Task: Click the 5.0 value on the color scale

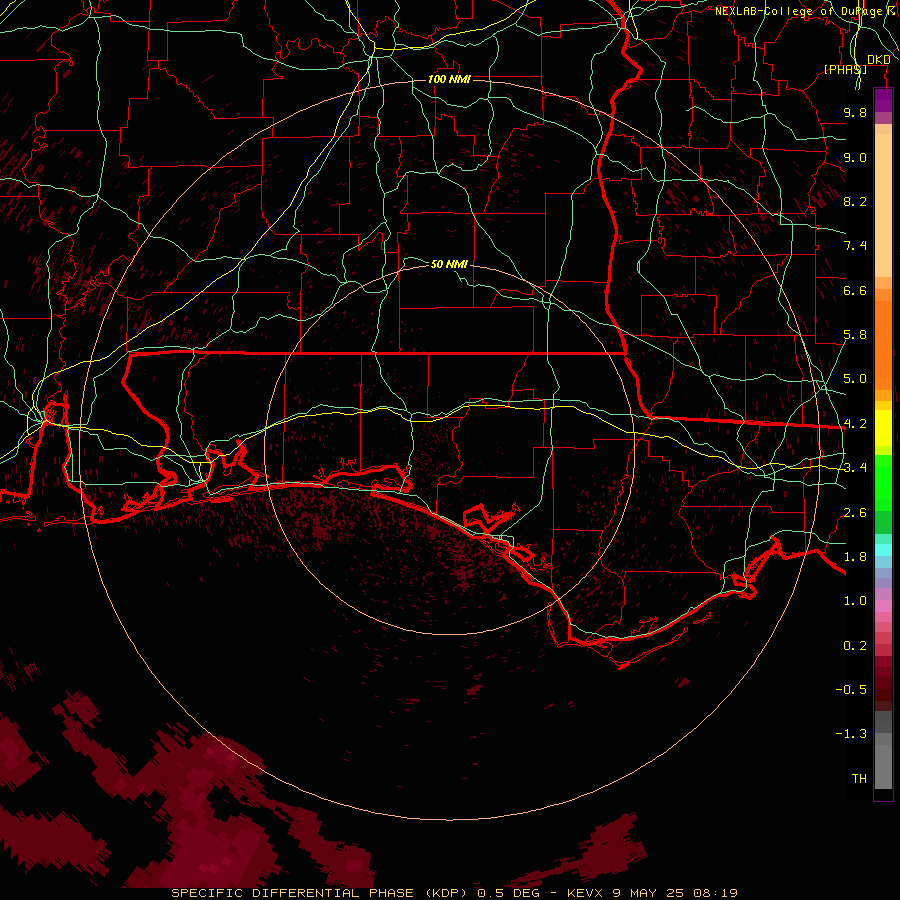Action: point(855,379)
